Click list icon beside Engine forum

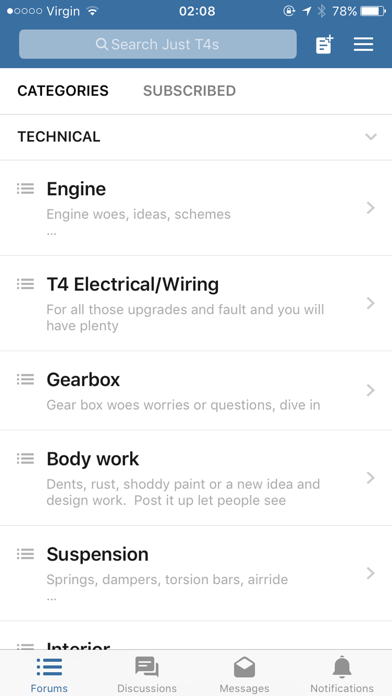[x=25, y=189]
